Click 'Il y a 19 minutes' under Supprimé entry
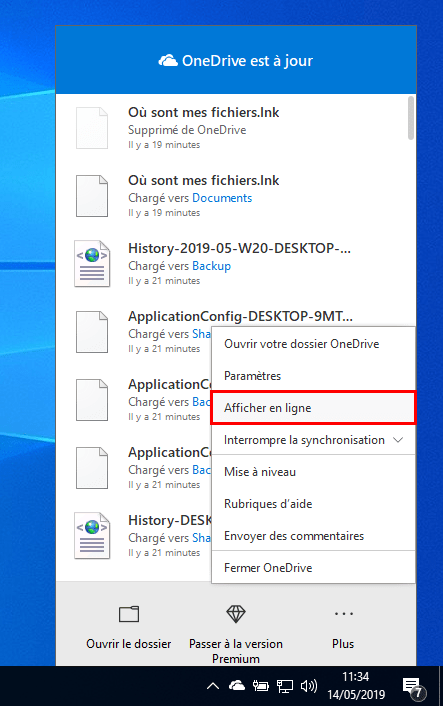Screen dimensions: 443x706 164,145
